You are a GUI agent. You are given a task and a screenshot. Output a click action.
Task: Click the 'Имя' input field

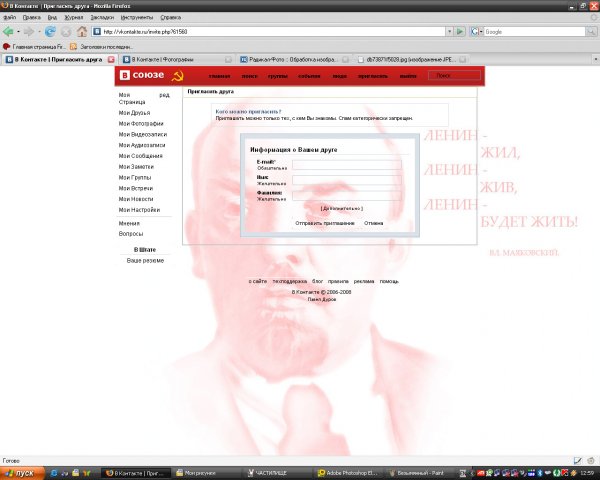(347, 180)
